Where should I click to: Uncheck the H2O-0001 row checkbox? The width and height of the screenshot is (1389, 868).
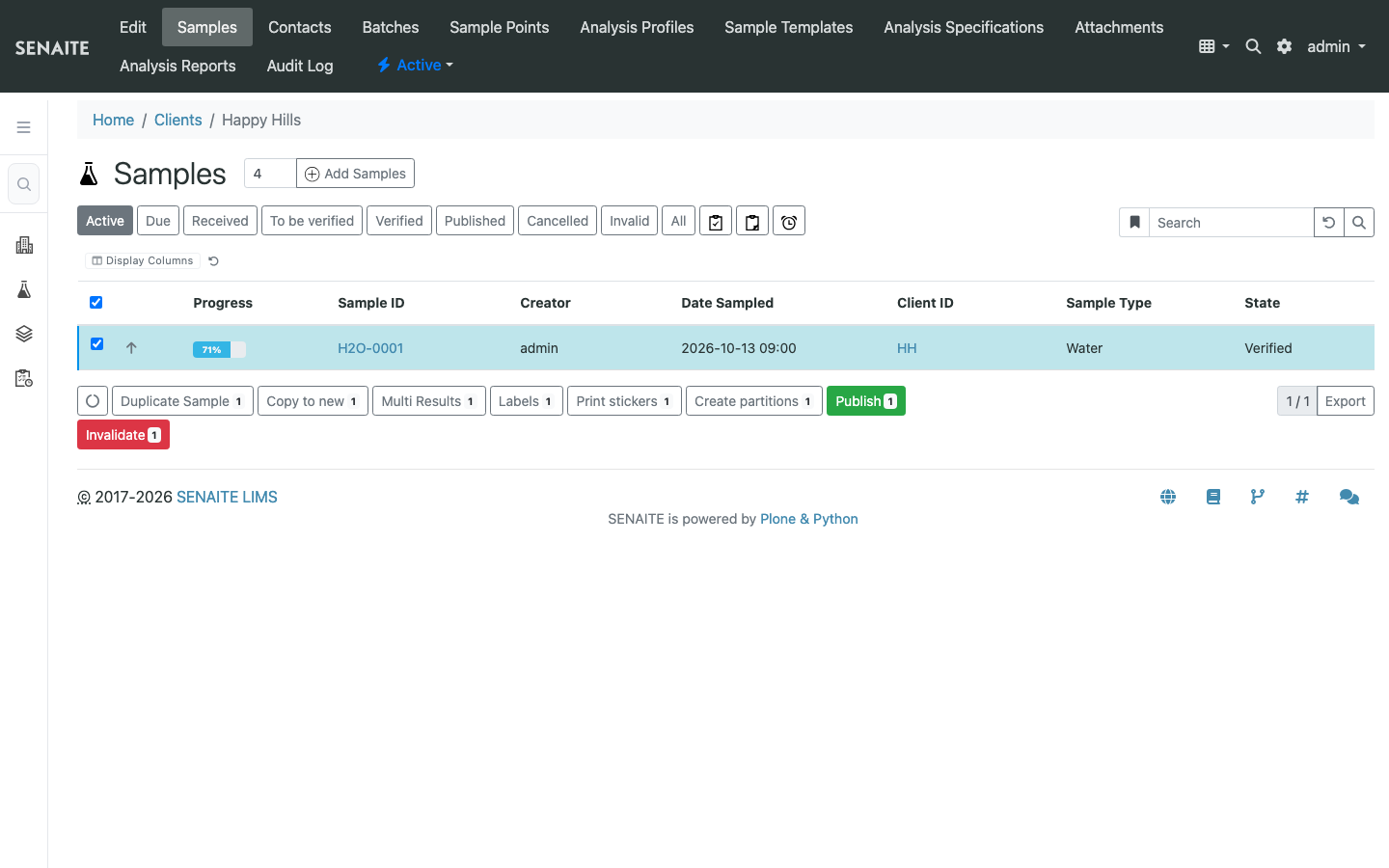pos(96,344)
